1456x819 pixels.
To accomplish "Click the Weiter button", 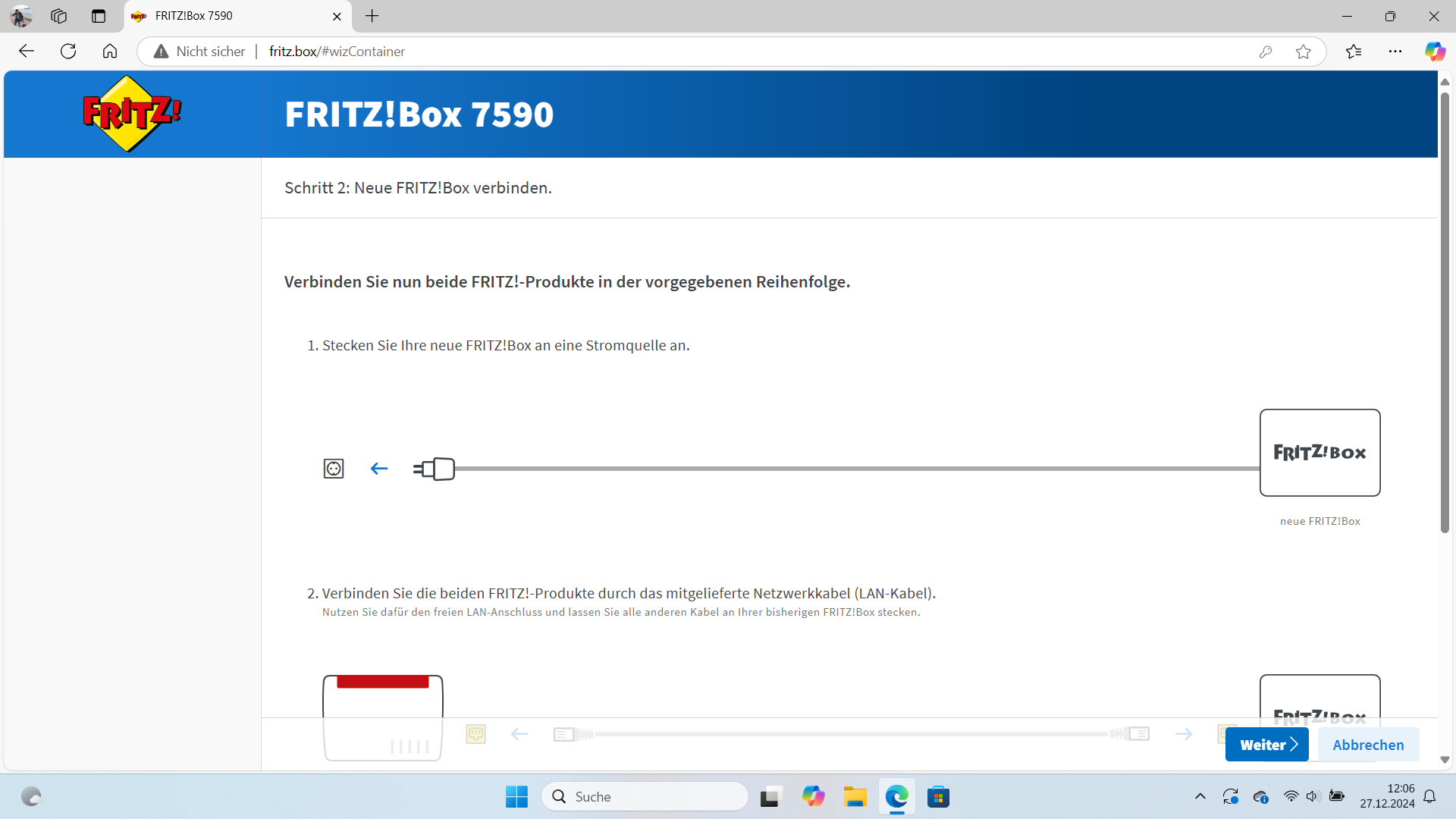I will pyautogui.click(x=1266, y=745).
